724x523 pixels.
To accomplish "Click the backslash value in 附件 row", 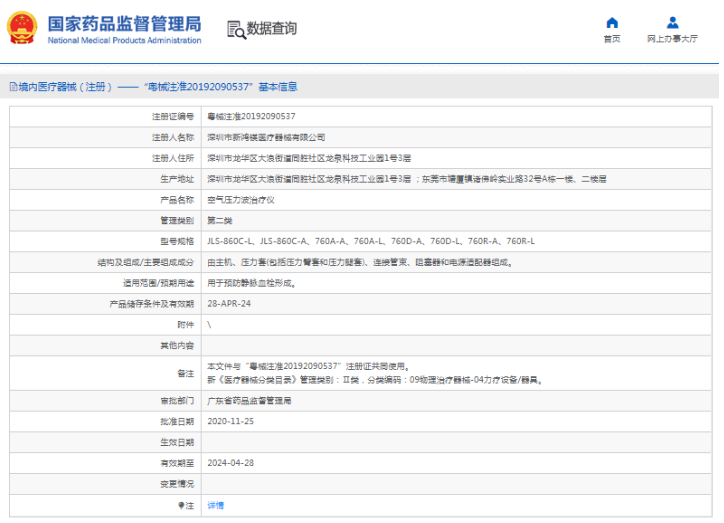I will pyautogui.click(x=209, y=325).
